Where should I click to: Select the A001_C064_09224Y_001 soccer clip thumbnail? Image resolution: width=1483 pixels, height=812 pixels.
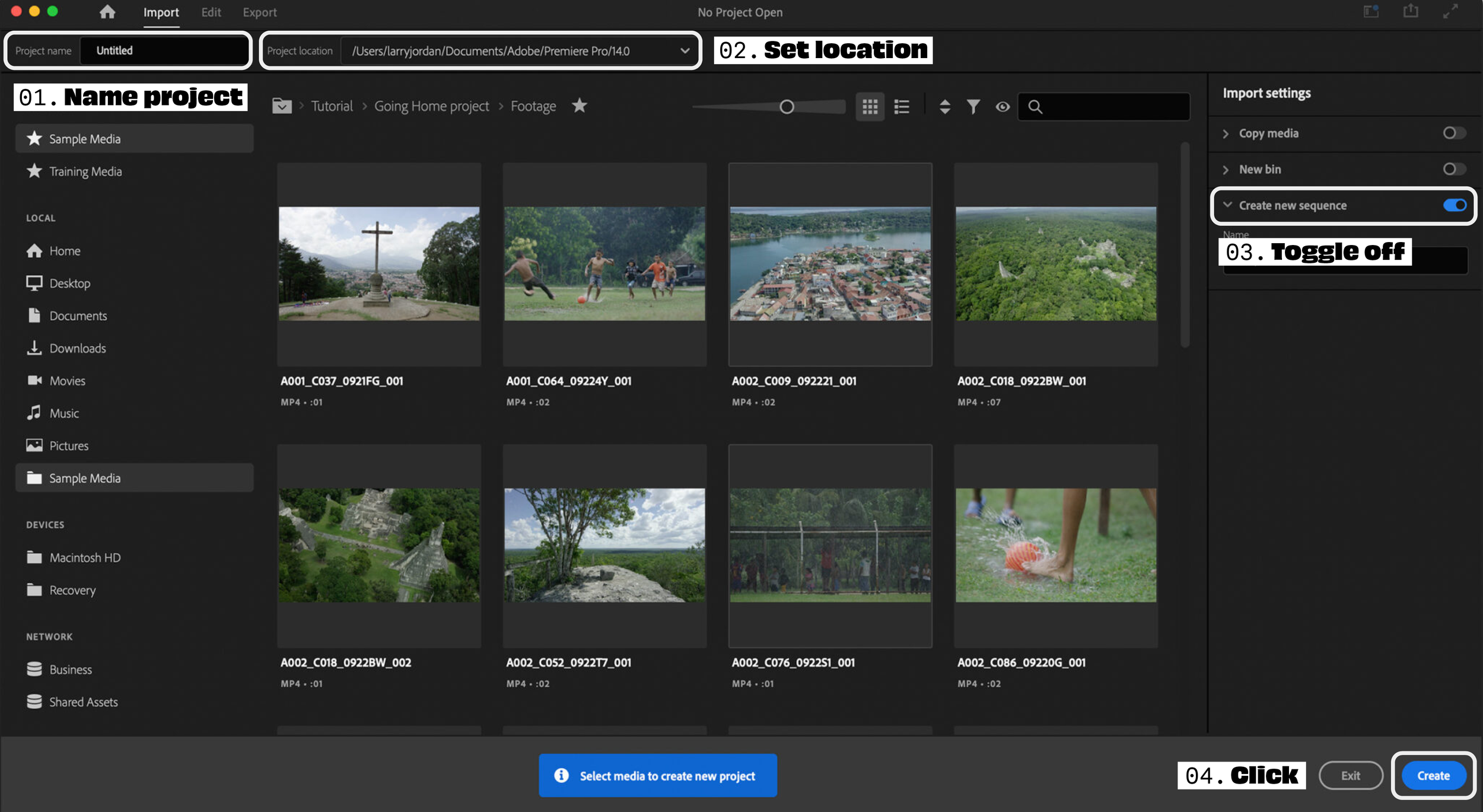pos(604,264)
